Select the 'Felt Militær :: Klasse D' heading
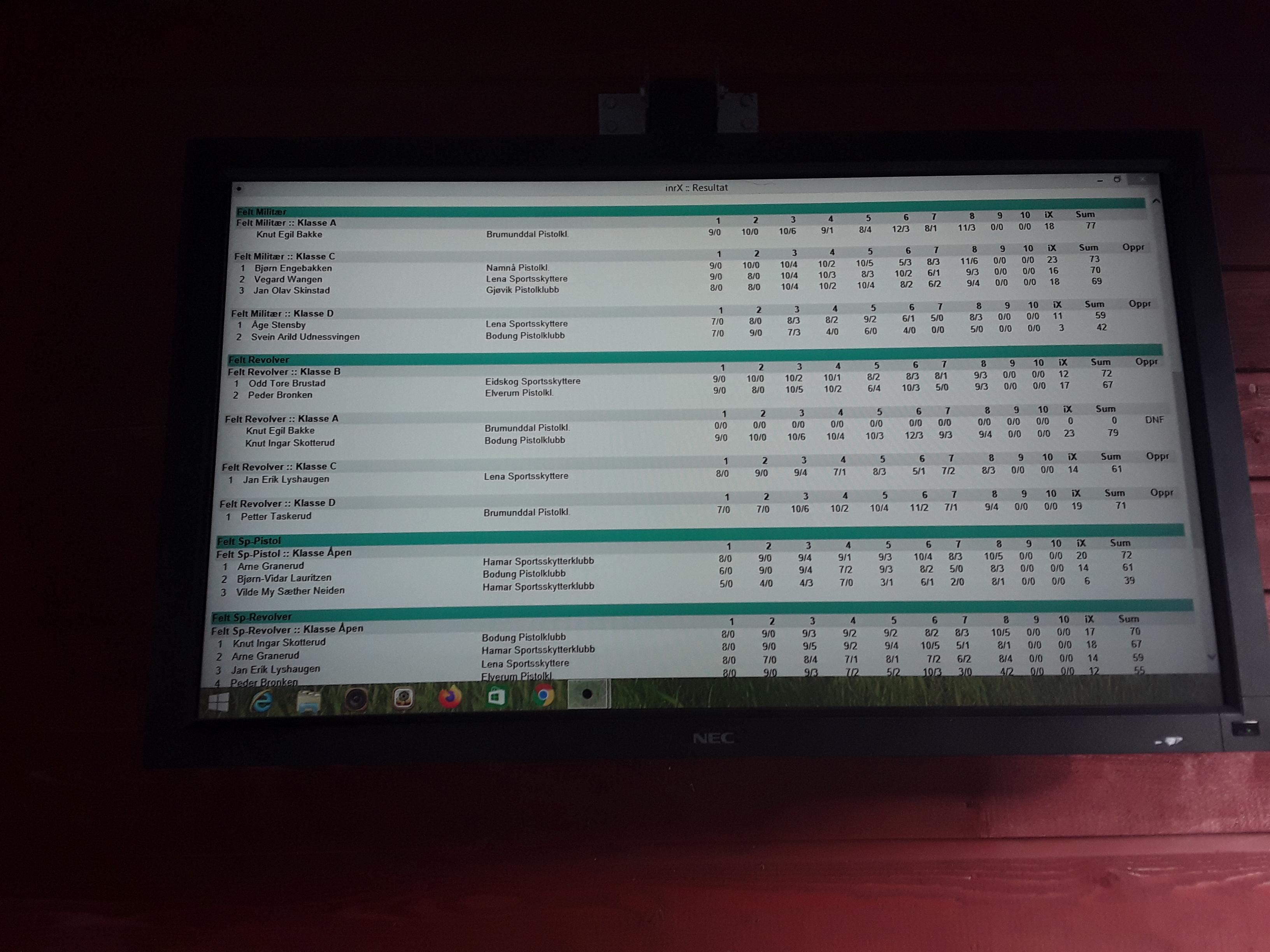 click(282, 313)
